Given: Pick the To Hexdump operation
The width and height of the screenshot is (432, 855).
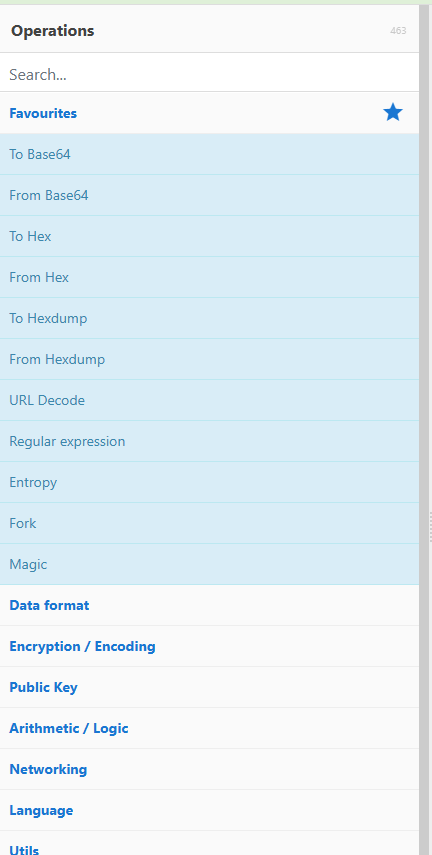Looking at the screenshot, I should pos(209,318).
